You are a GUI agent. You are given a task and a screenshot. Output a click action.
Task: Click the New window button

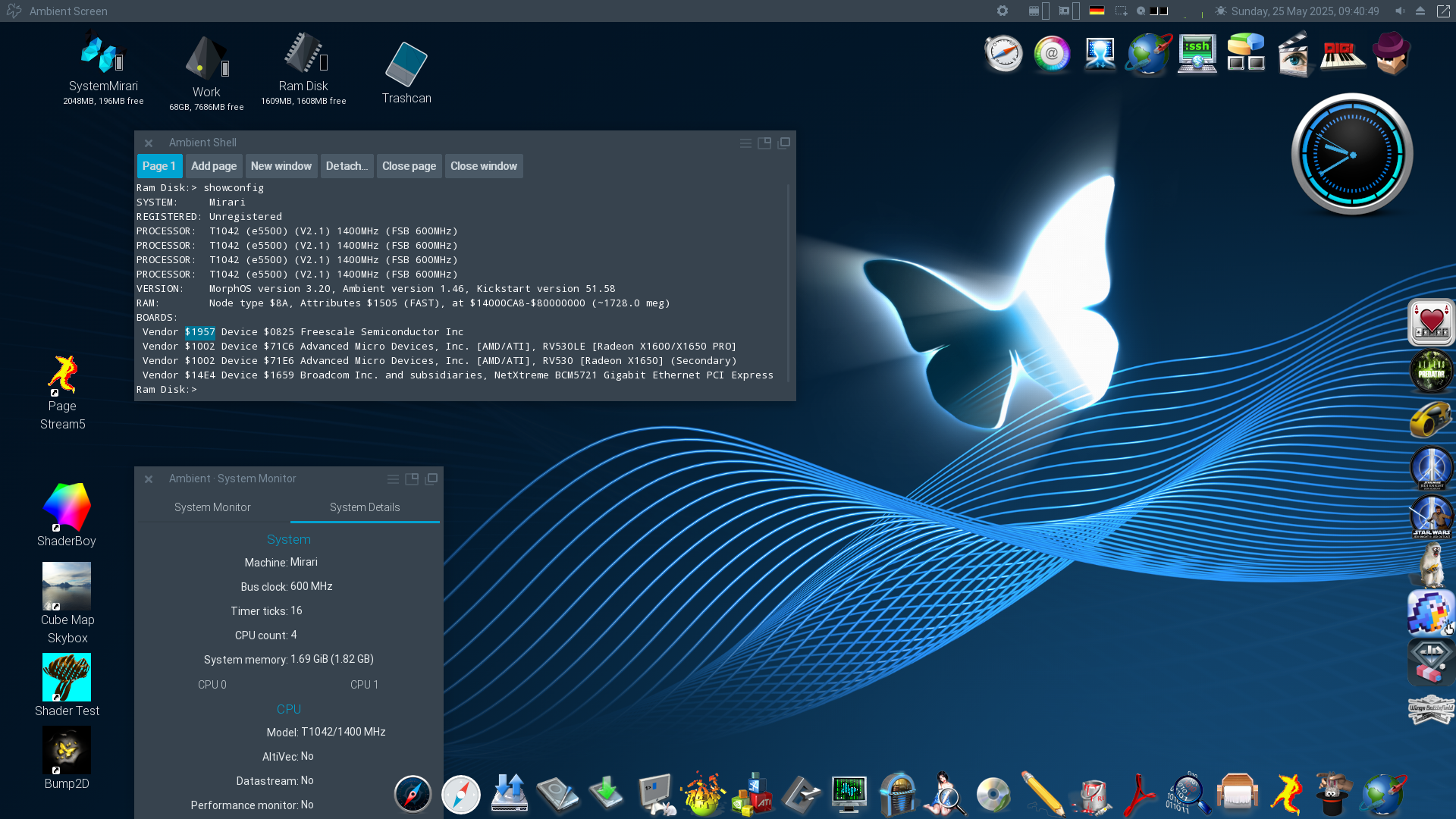tap(281, 166)
